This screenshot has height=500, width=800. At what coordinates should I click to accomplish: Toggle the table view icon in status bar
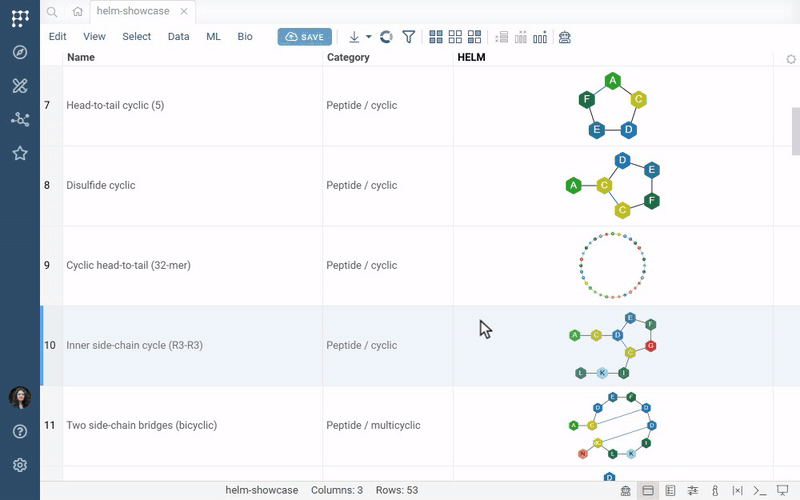click(648, 491)
